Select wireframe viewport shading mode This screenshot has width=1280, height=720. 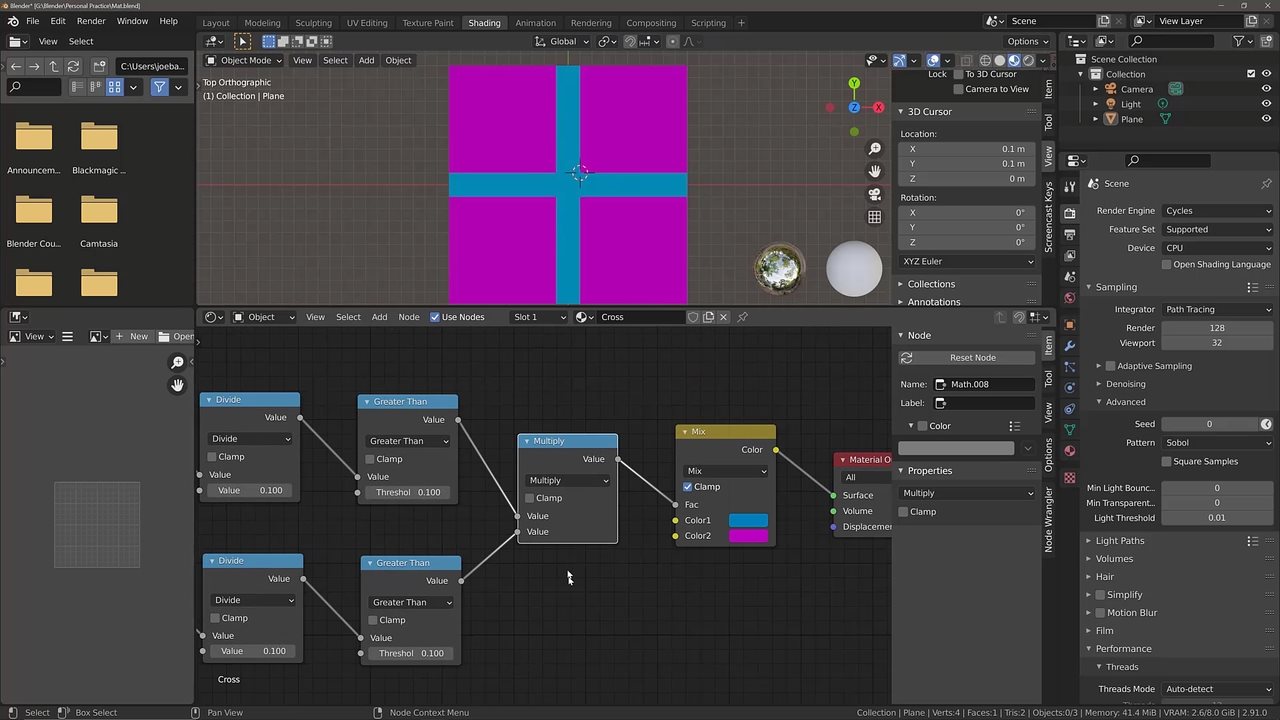(985, 60)
